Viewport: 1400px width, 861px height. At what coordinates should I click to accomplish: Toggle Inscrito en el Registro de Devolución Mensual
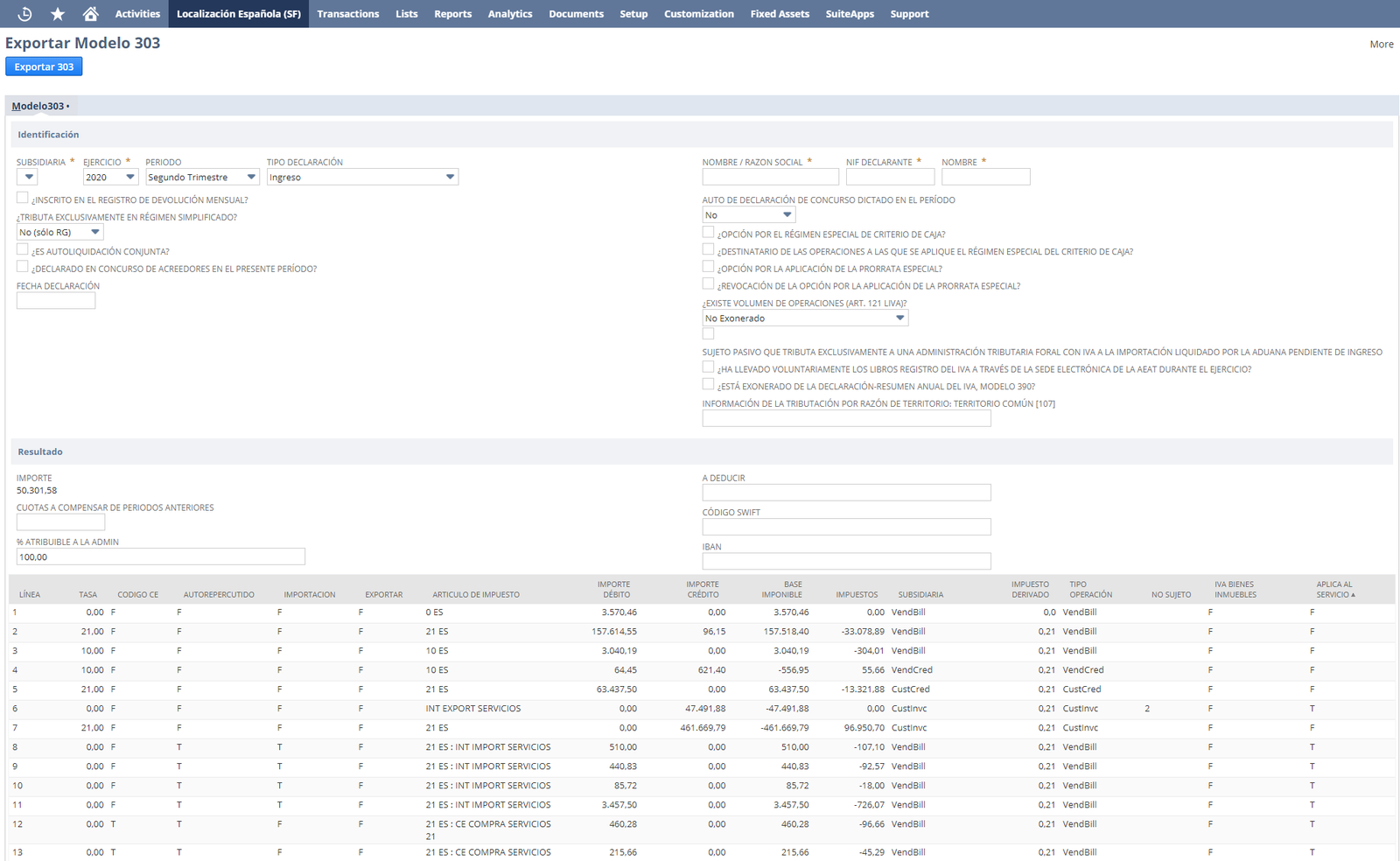click(22, 198)
